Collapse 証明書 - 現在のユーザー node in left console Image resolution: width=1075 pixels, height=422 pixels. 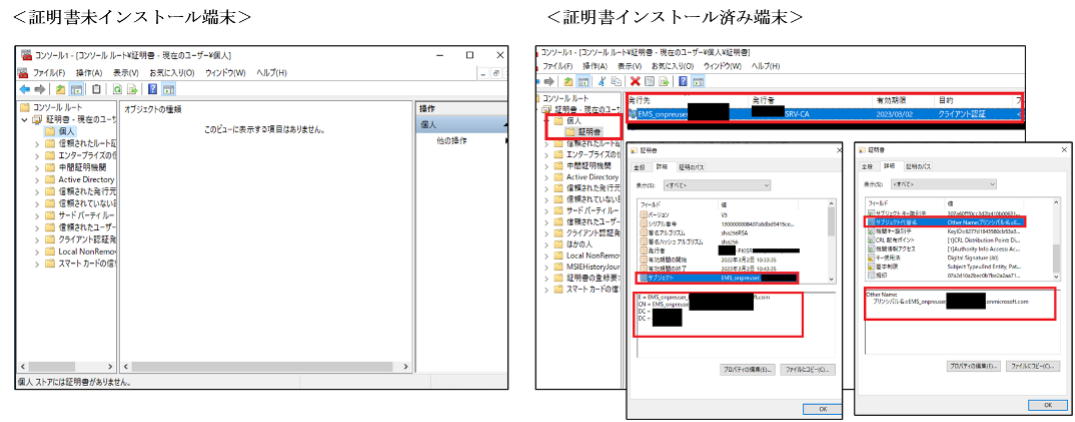point(25,120)
